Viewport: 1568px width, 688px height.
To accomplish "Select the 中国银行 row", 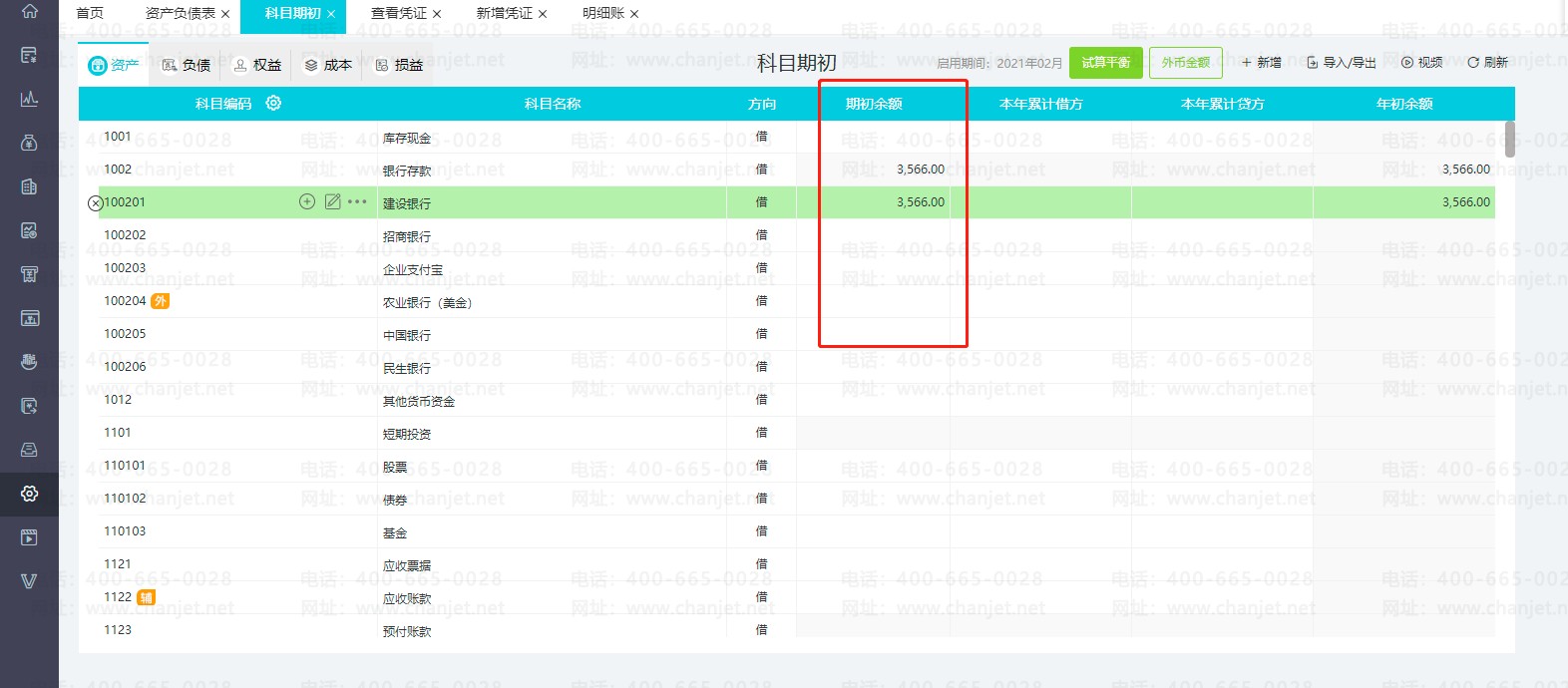I will pos(787,334).
